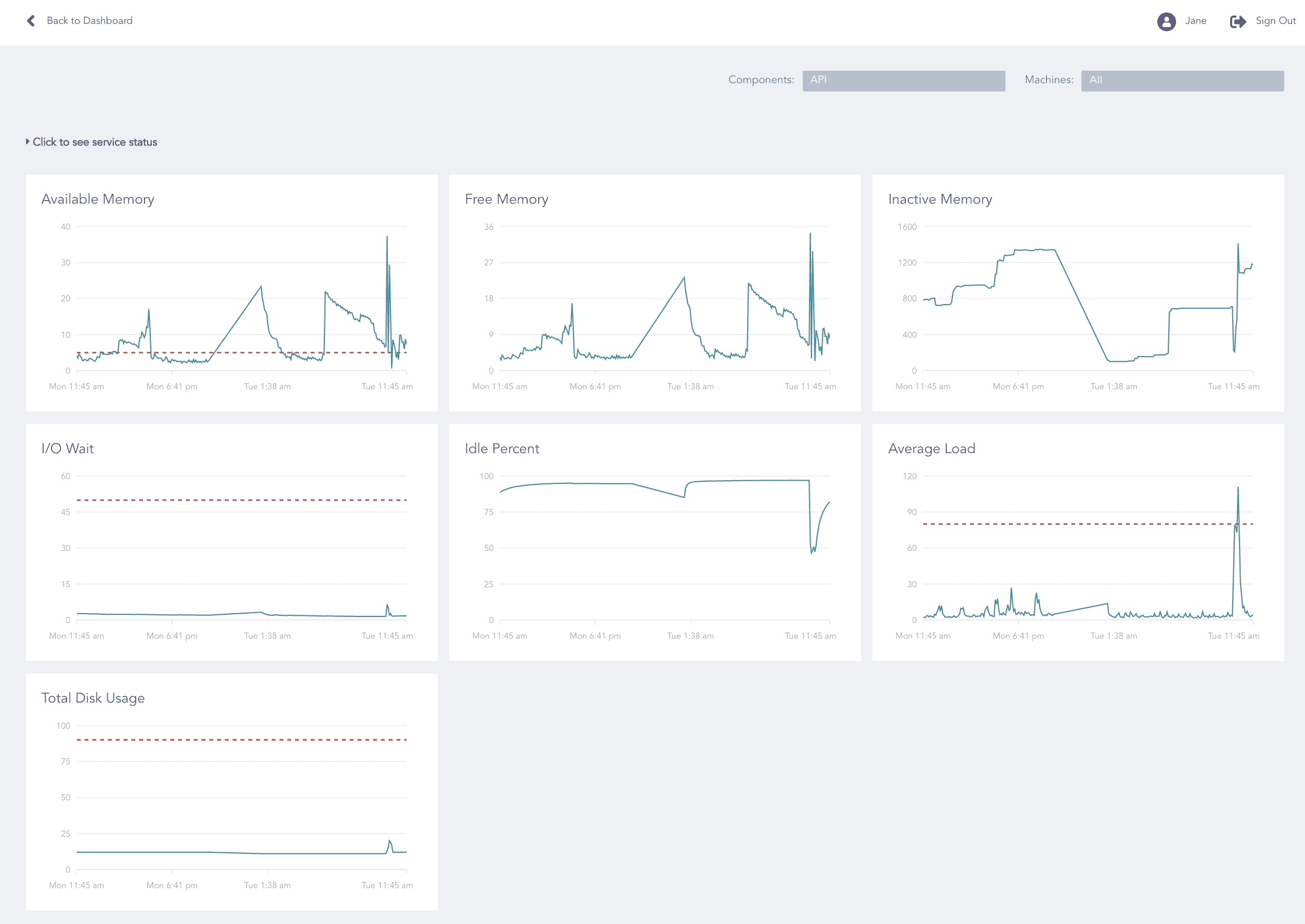This screenshot has width=1305, height=924.
Task: Click the user avatar icon next to Jane
Action: click(x=1166, y=22)
